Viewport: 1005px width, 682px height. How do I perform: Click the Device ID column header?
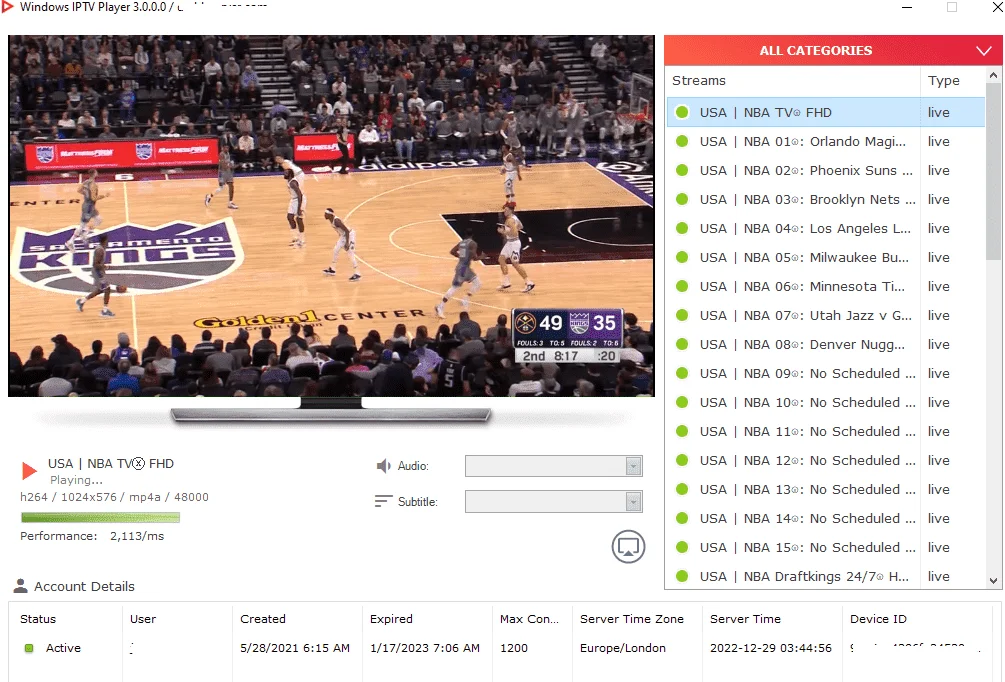coord(878,619)
